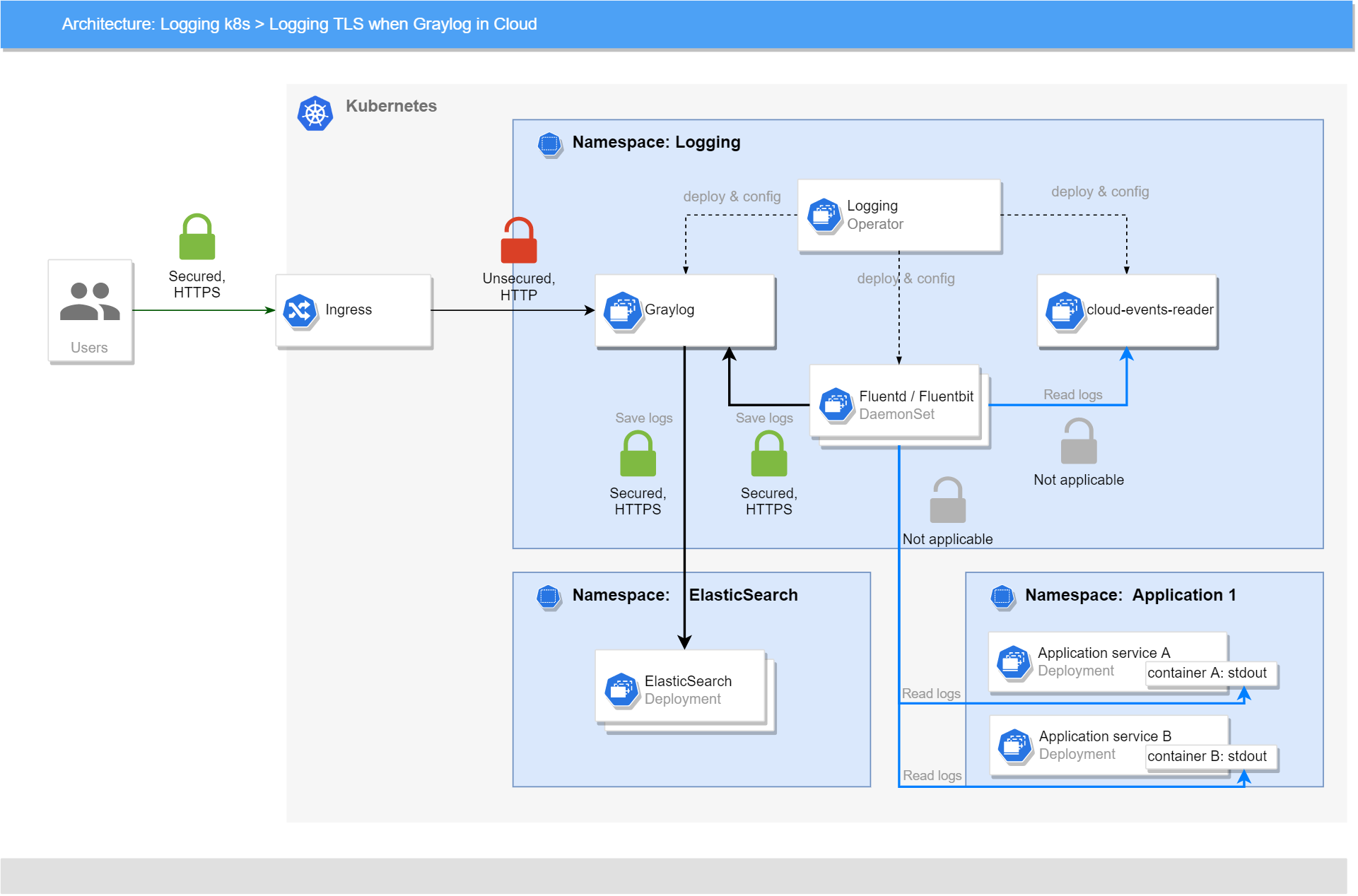Select the ElasticSearch Deployment box label
Image resolution: width=1358 pixels, height=896 pixels.
point(688,690)
